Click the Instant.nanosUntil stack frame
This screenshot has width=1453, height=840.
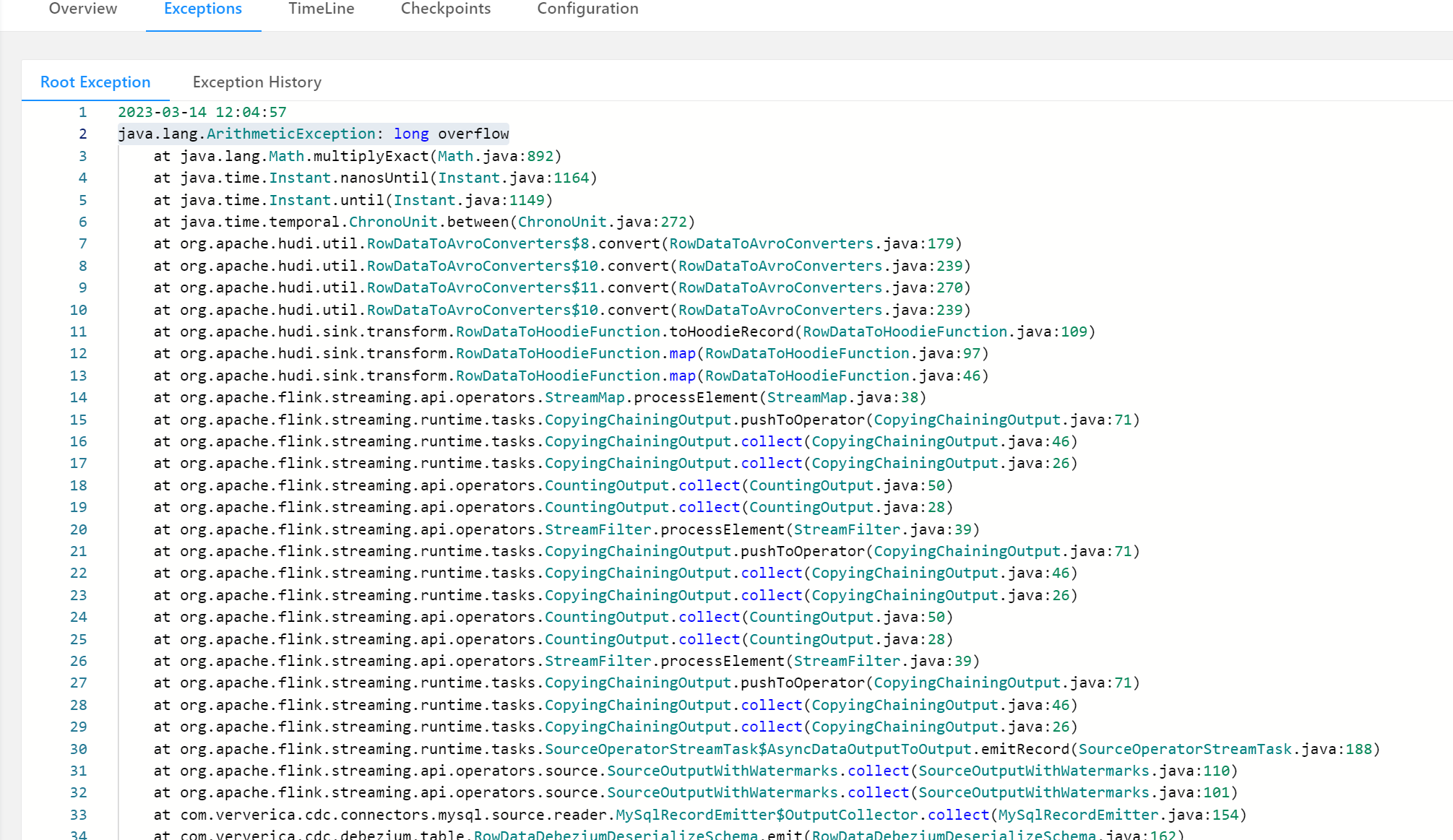[x=375, y=178]
